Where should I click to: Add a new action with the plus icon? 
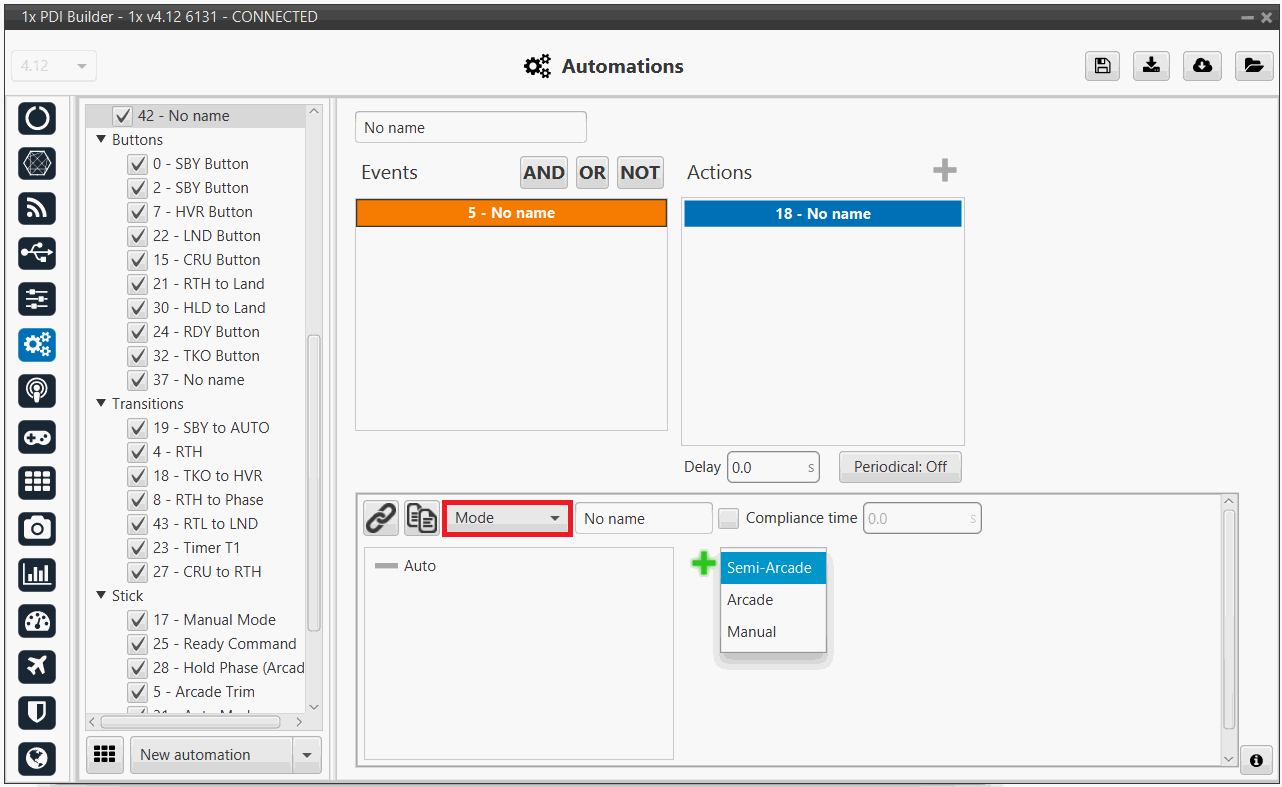(x=944, y=171)
